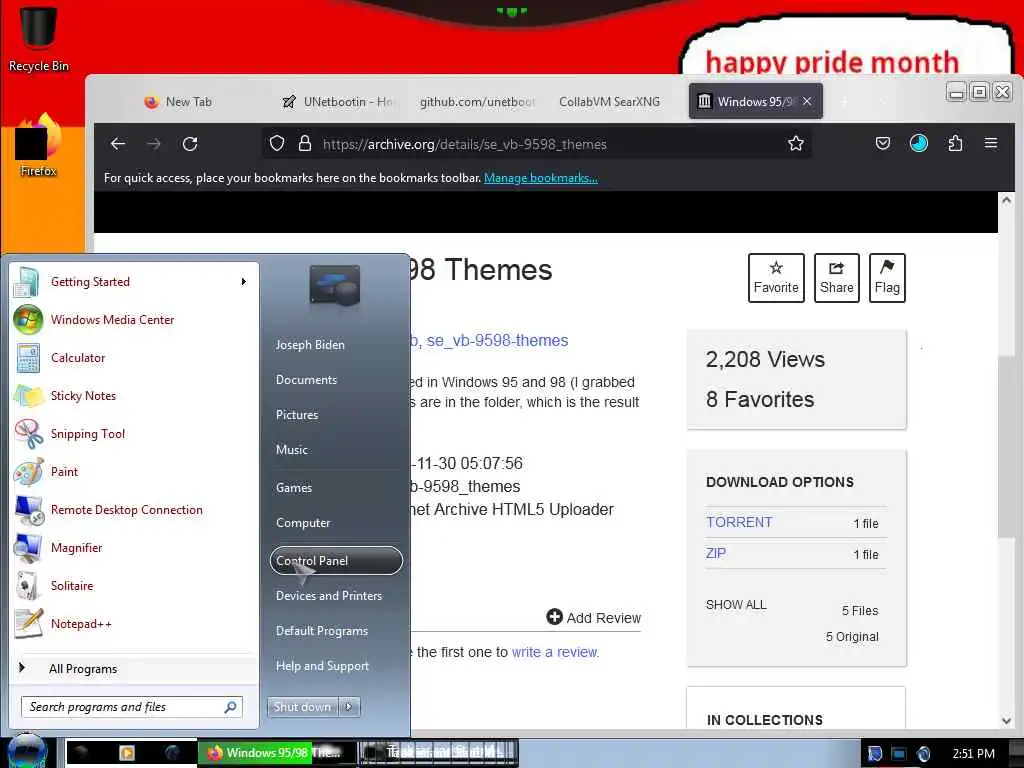
Task: Launch Snipping Tool from the Start menu
Action: point(134,434)
